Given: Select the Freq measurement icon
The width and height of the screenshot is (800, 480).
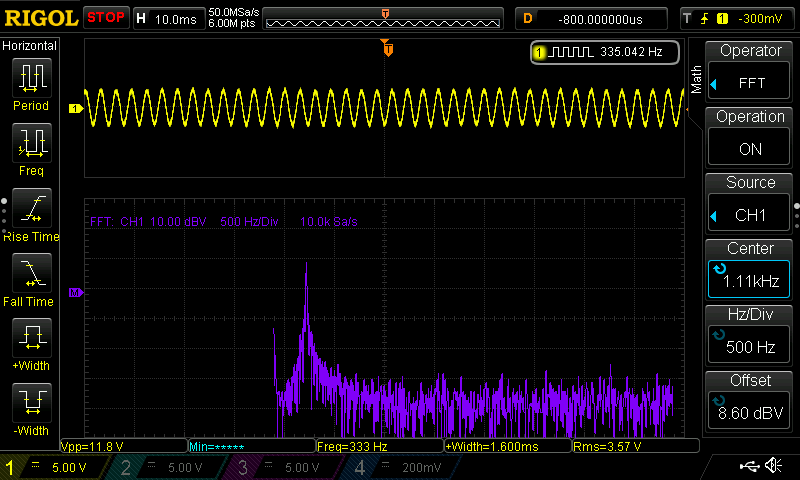Looking at the screenshot, I should coord(31,149).
